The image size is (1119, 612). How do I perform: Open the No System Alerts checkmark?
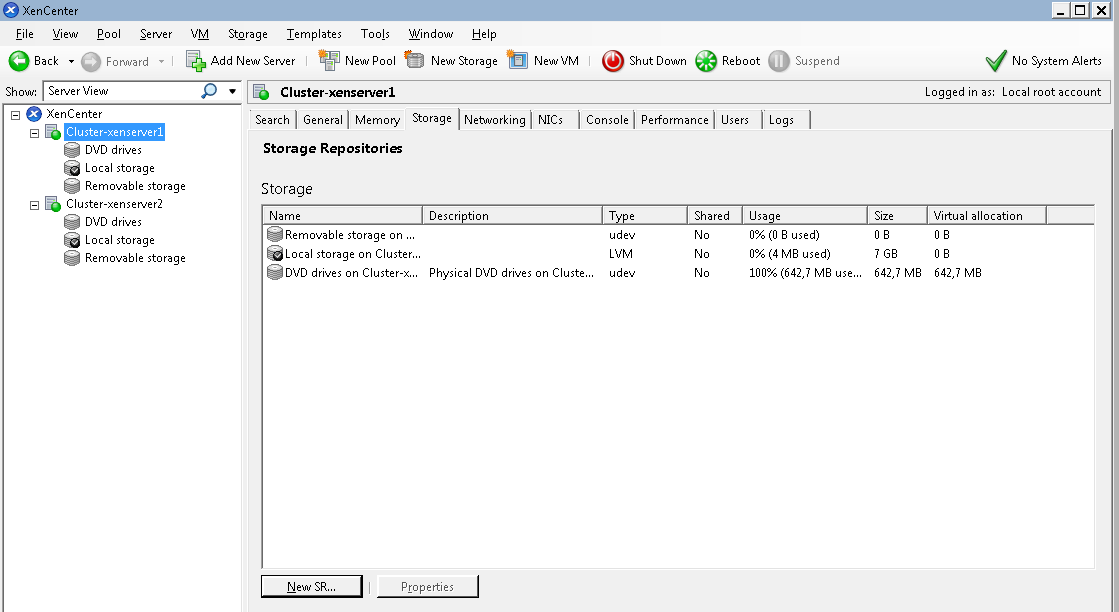(x=995, y=61)
